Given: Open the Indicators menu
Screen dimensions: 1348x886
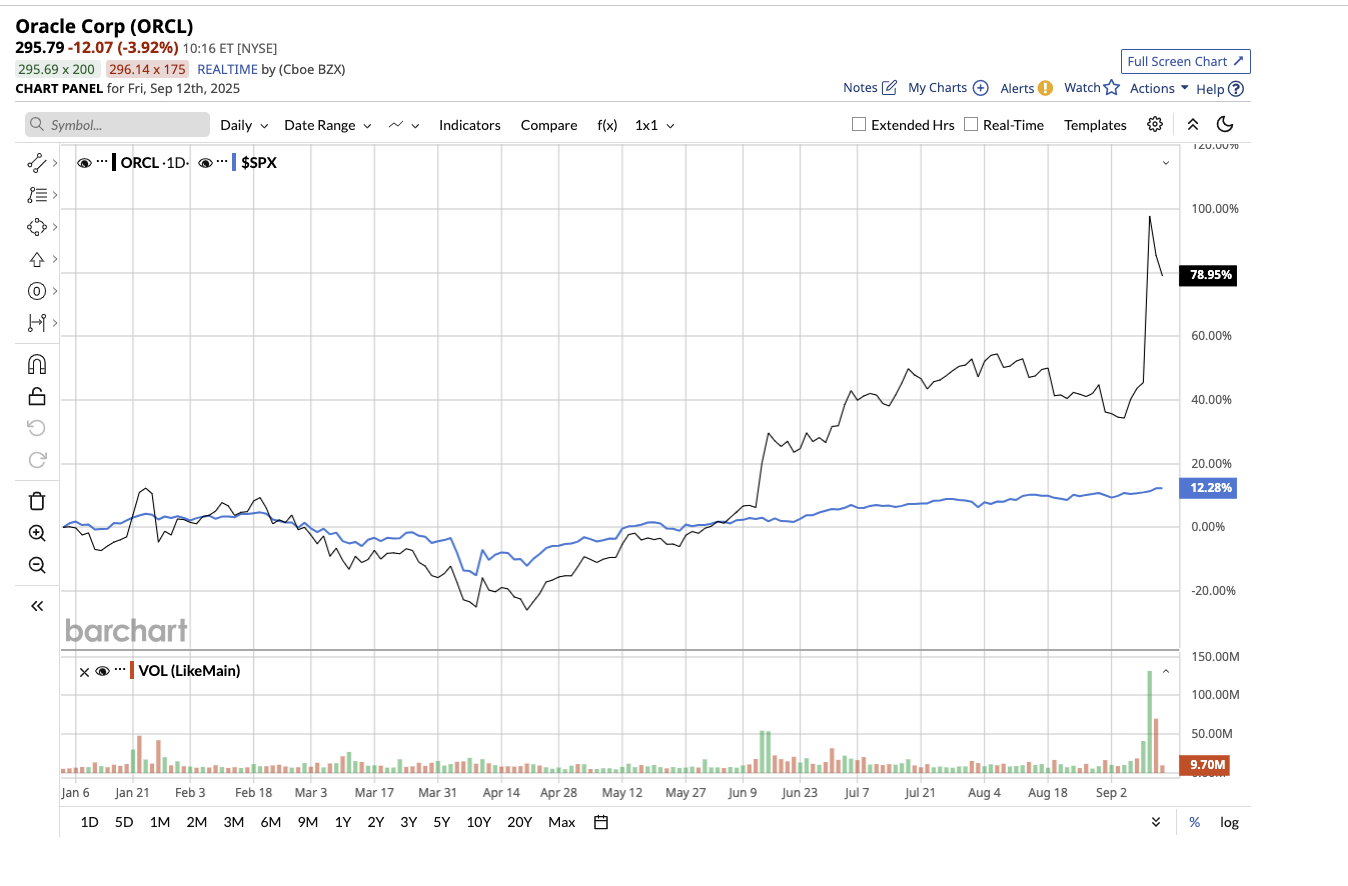Looking at the screenshot, I should click(x=469, y=125).
